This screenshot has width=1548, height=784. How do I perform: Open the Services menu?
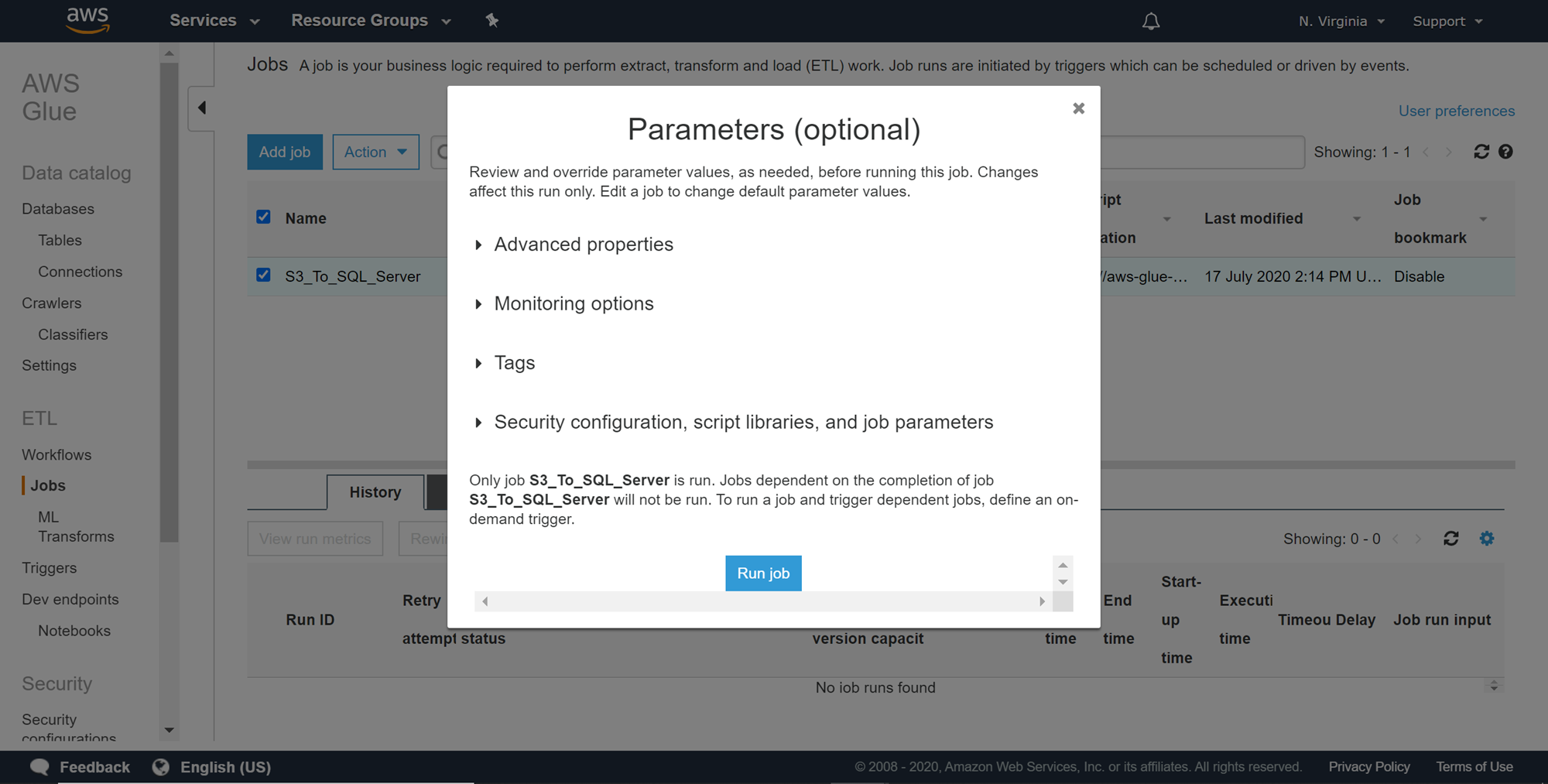click(x=214, y=21)
